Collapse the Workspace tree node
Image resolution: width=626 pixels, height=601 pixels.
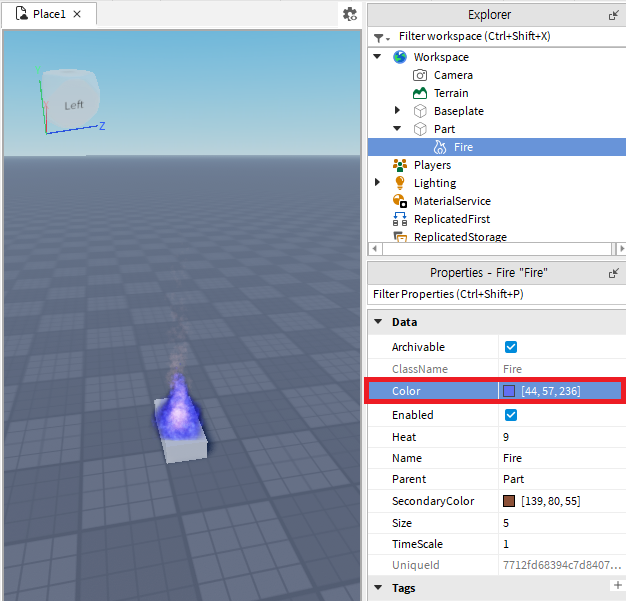tap(377, 56)
